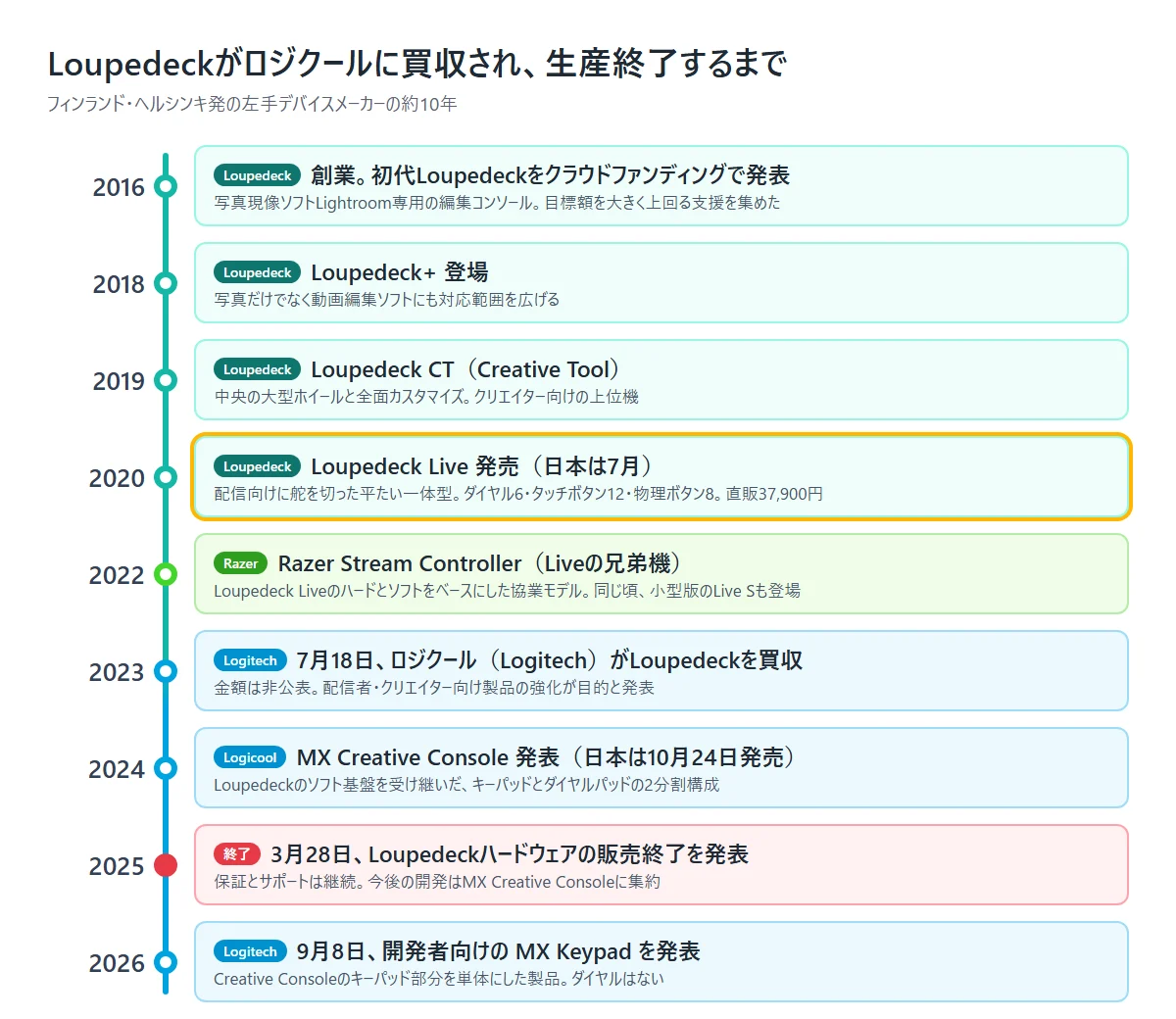Click the description ending ダイヤルはない
The width and height of the screenshot is (1176, 1019).
(439, 979)
